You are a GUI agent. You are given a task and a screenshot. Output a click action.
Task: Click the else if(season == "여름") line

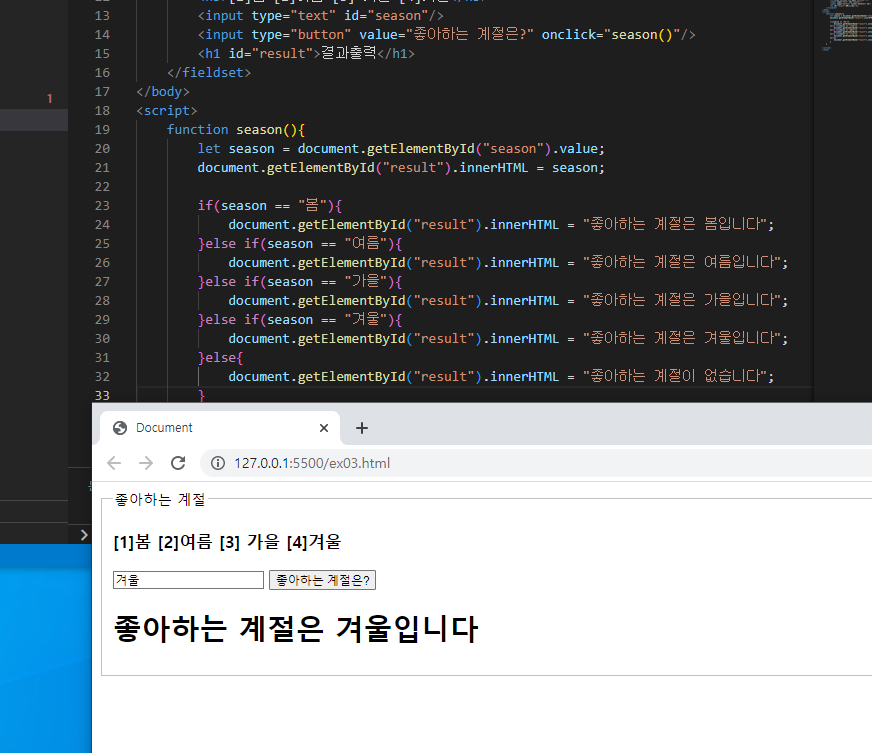click(300, 244)
